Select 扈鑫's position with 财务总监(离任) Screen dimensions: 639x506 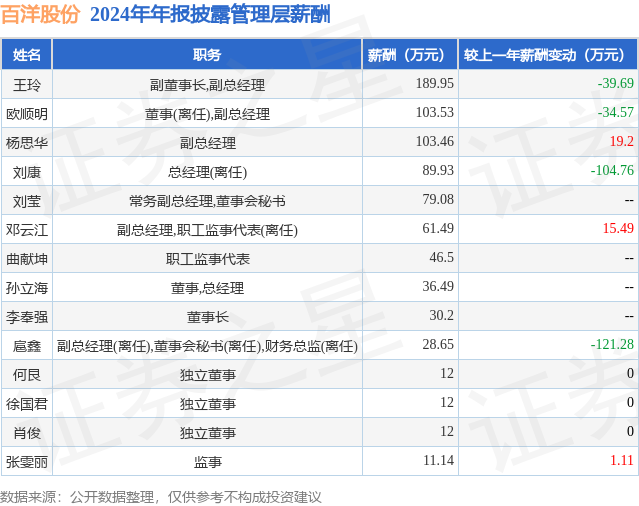(207, 346)
